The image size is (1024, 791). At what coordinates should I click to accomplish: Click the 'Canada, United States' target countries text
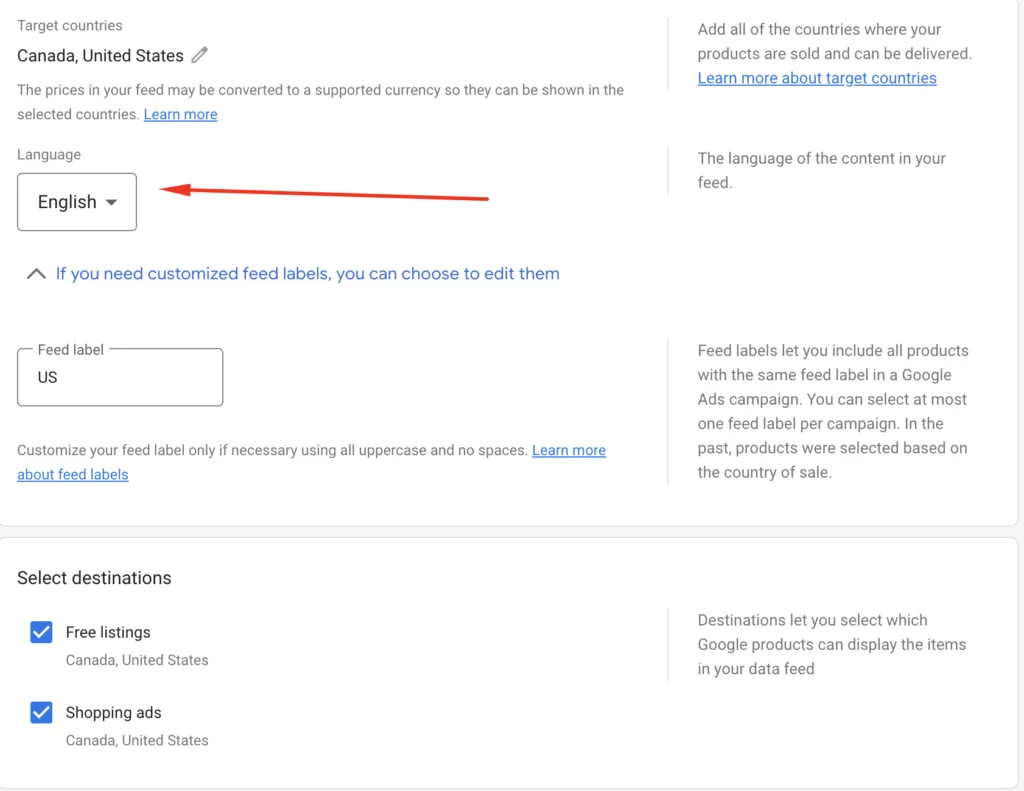point(101,56)
